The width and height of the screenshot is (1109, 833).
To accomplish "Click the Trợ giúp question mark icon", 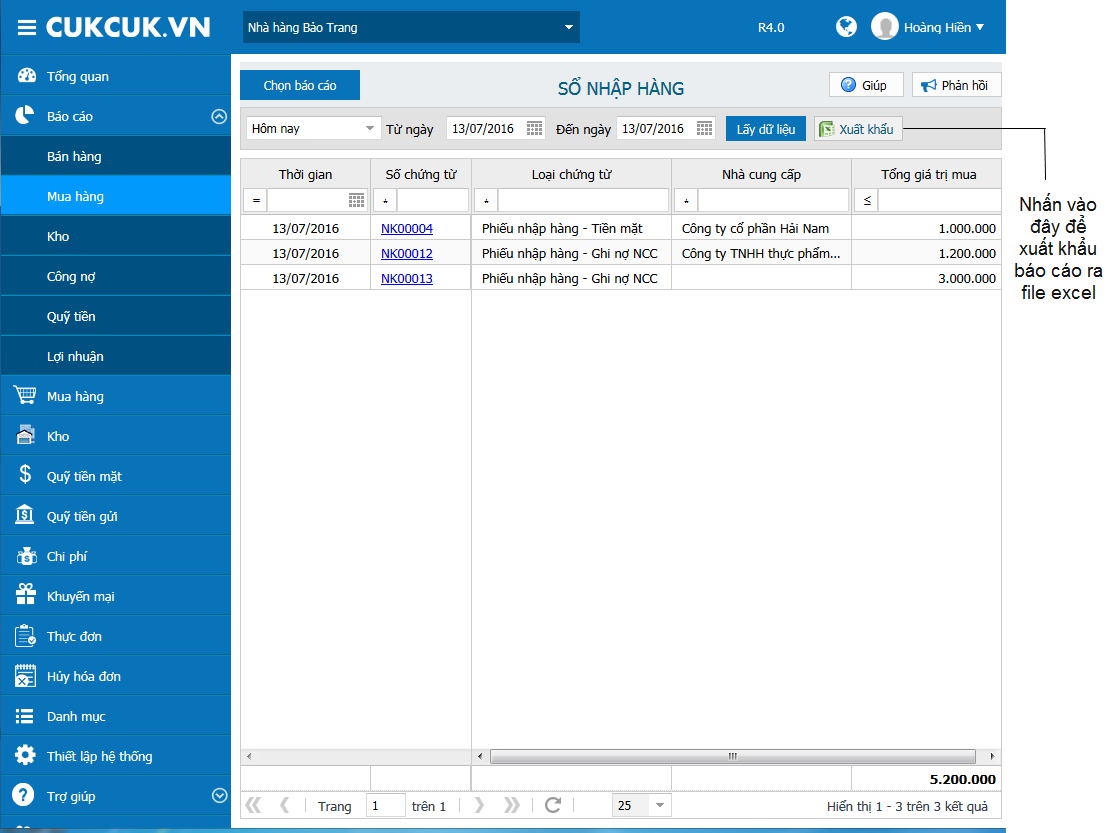I will [23, 796].
